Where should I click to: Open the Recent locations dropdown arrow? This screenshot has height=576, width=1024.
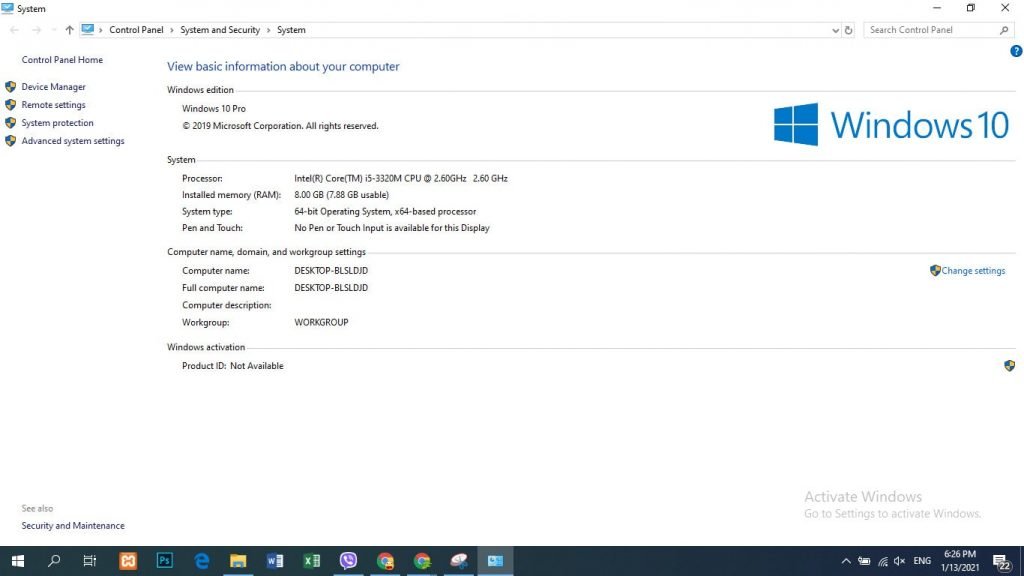coord(54,30)
